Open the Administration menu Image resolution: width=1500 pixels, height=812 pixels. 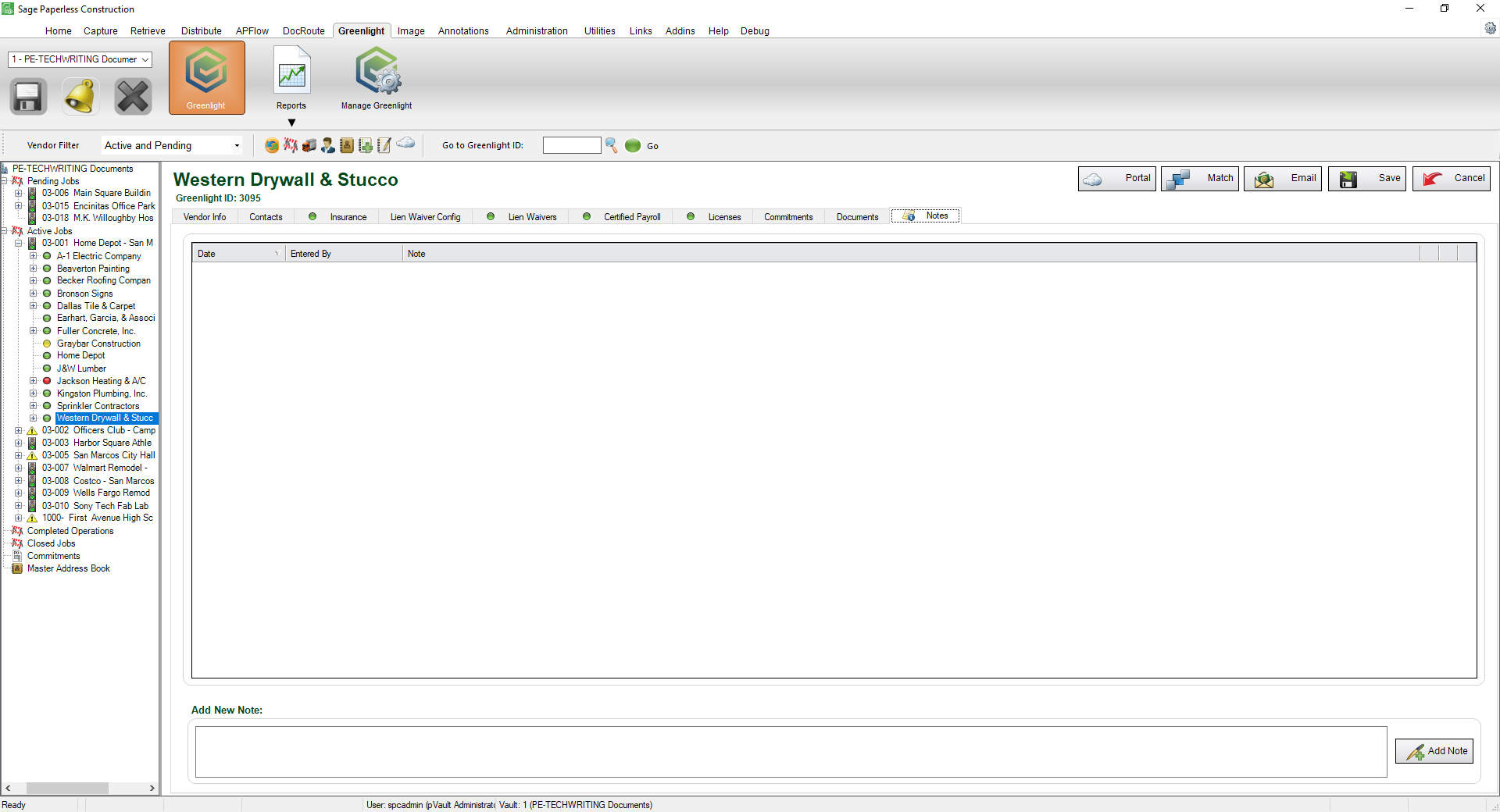[x=537, y=31]
